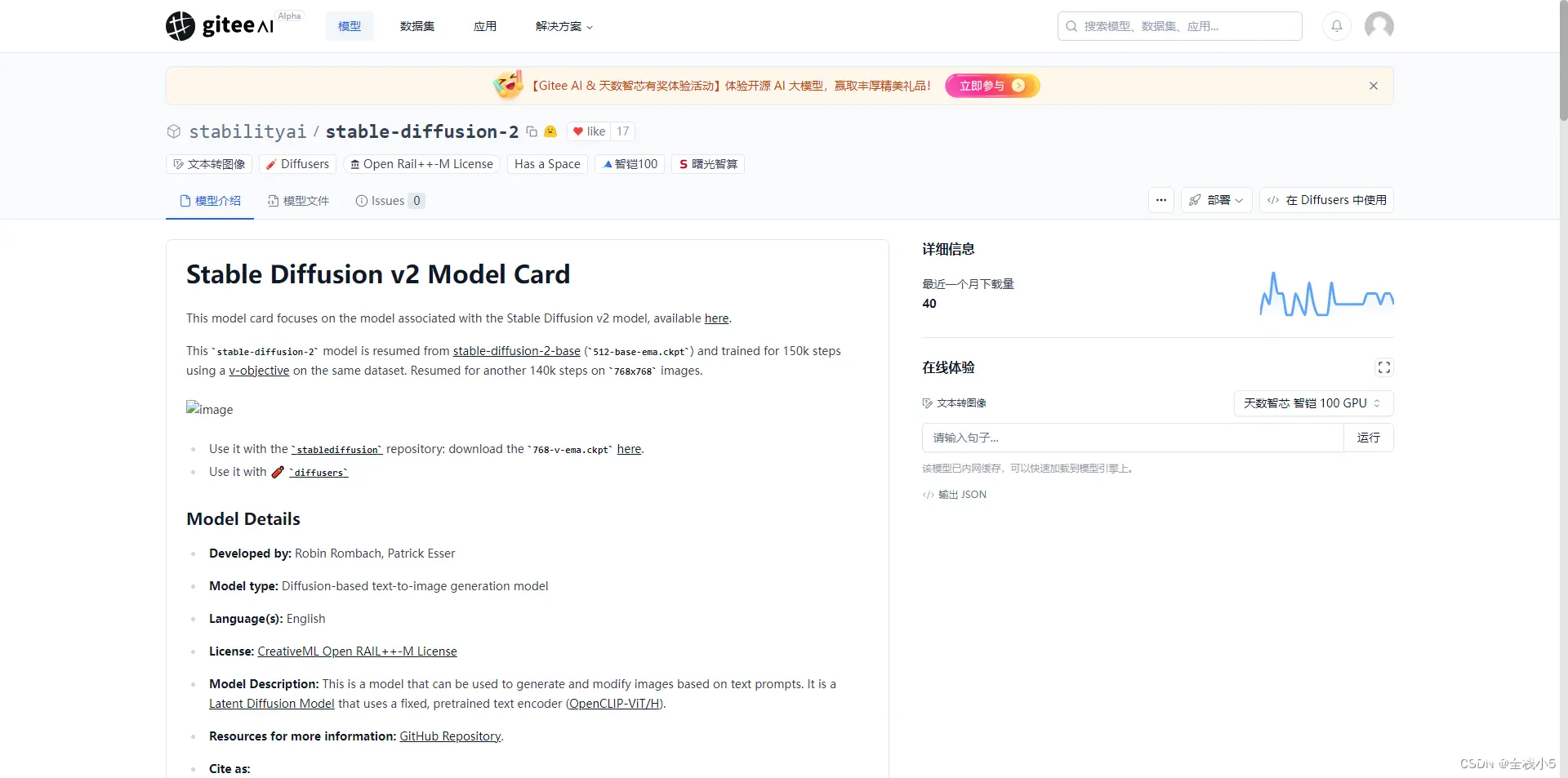Click the 立即参与 banner button
This screenshot has width=1568, height=778.
coord(992,86)
